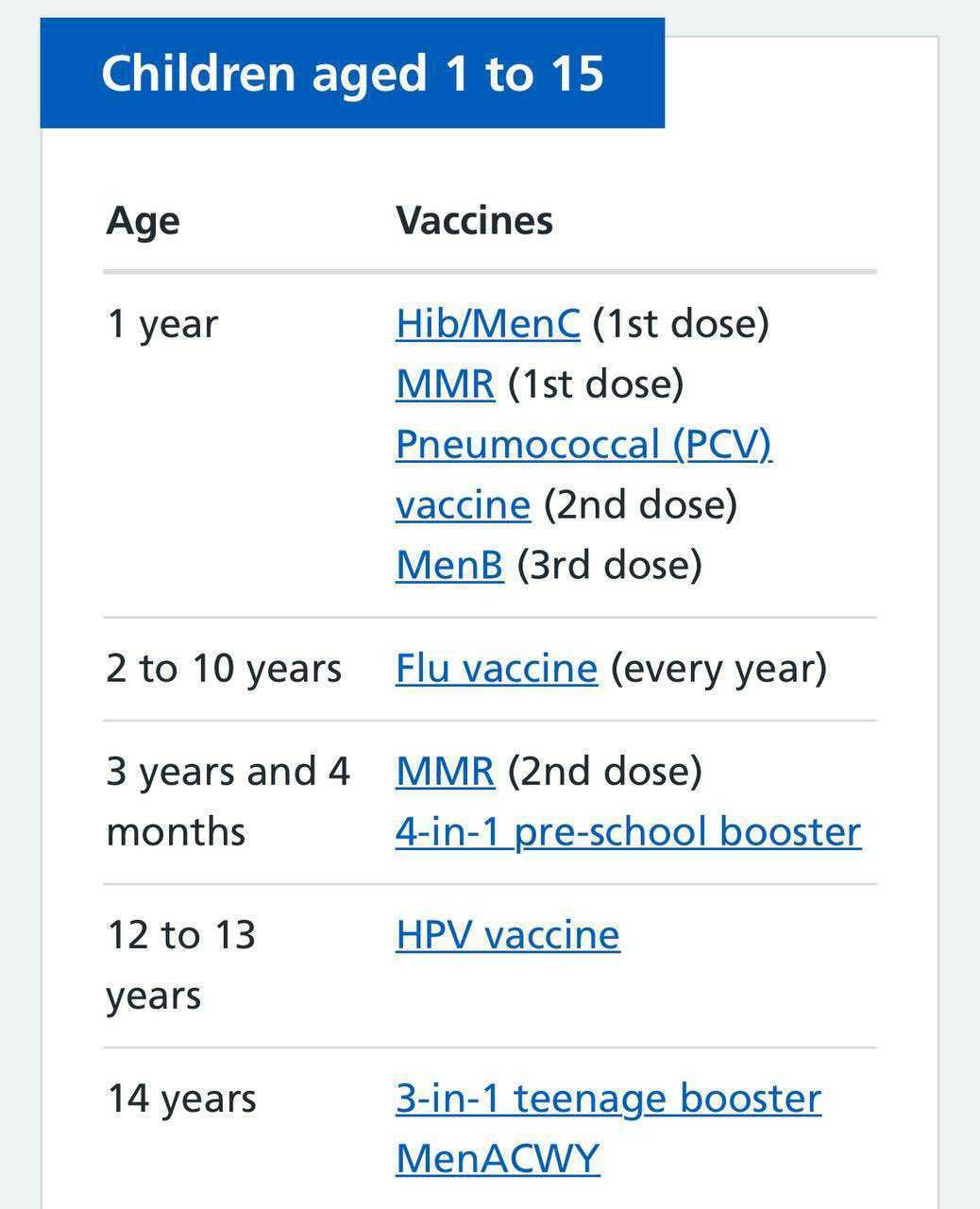980x1209 pixels.
Task: Follow the MenB link
Action: tap(449, 565)
